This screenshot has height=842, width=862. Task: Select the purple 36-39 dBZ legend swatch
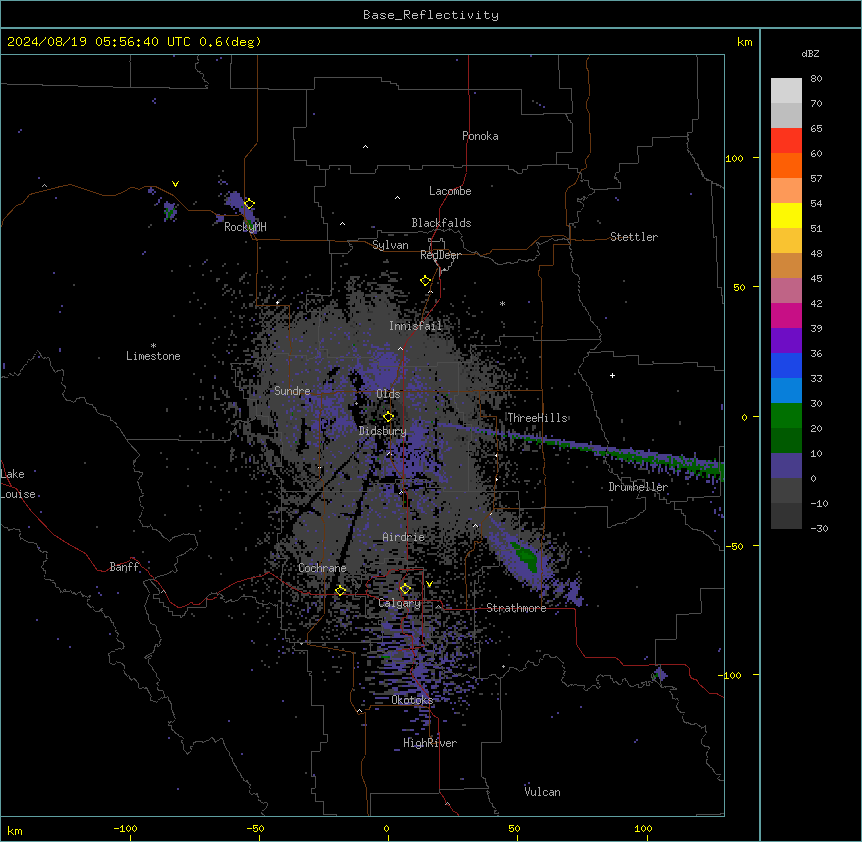[x=786, y=341]
